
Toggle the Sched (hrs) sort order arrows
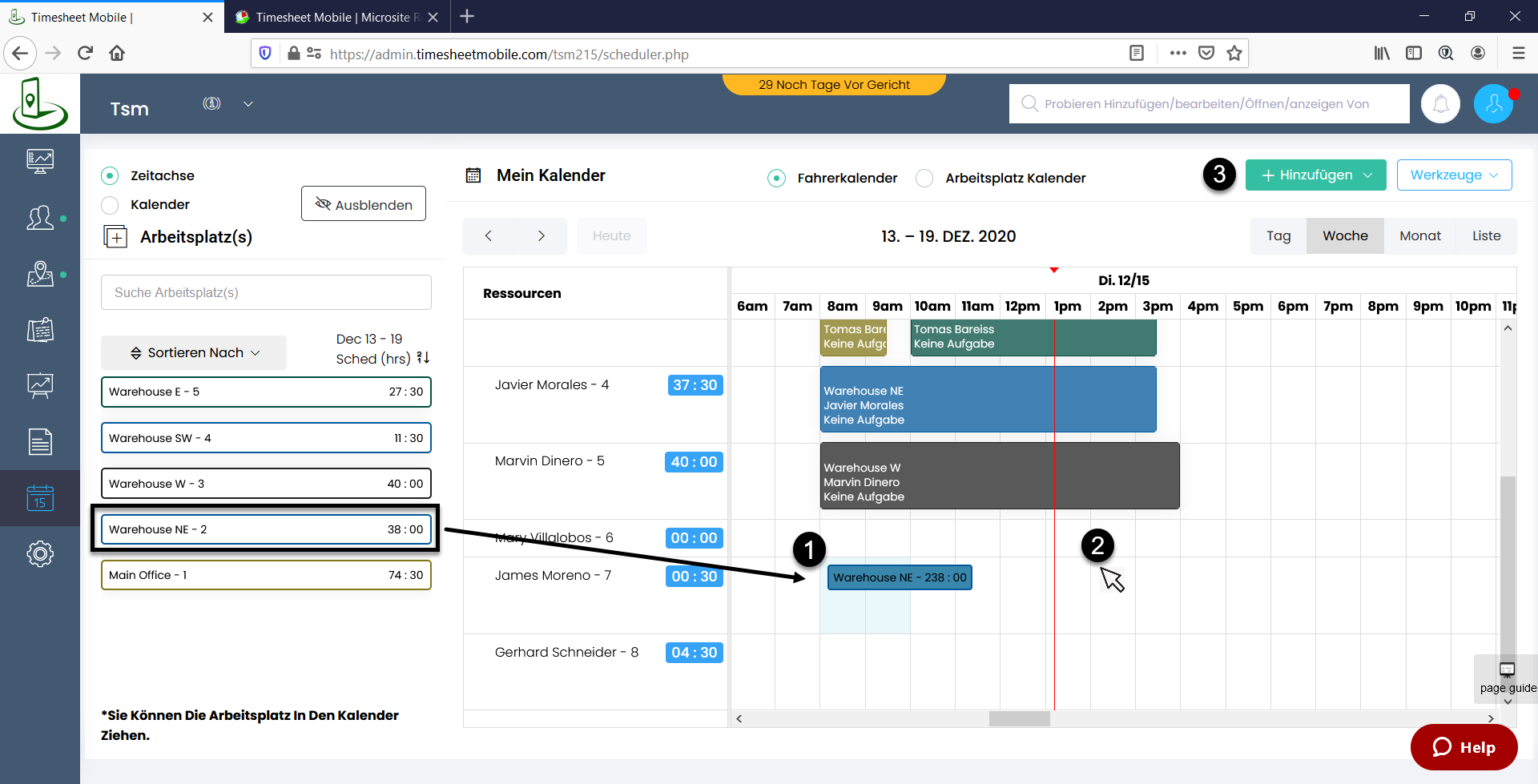pos(423,358)
